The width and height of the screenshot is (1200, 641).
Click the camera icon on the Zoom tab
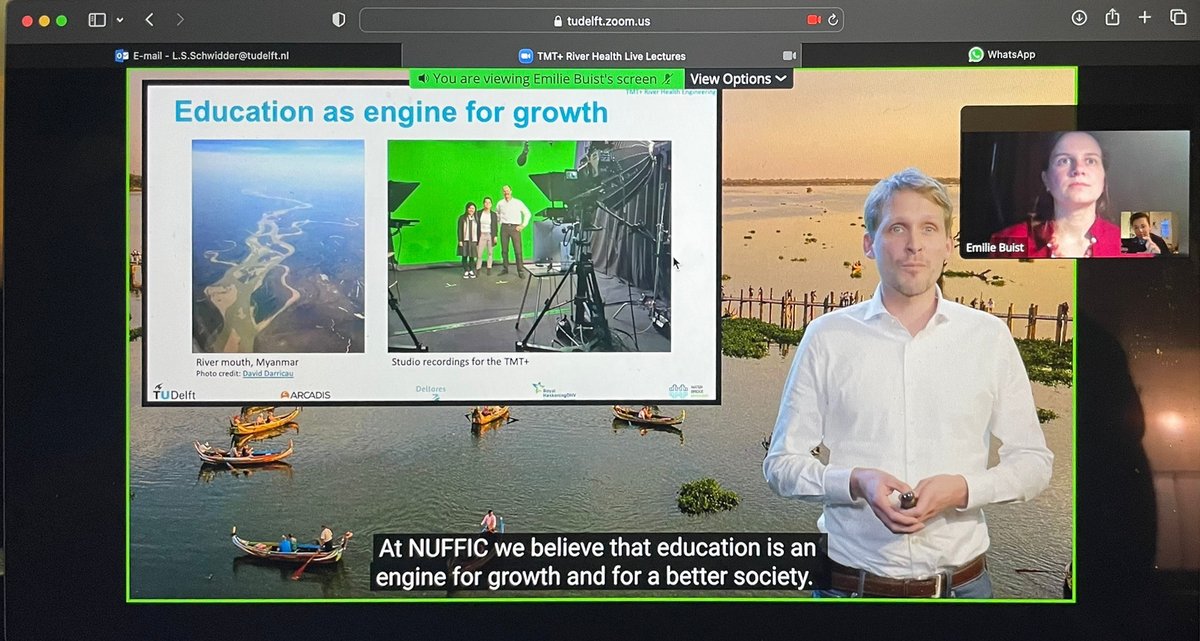tap(789, 56)
